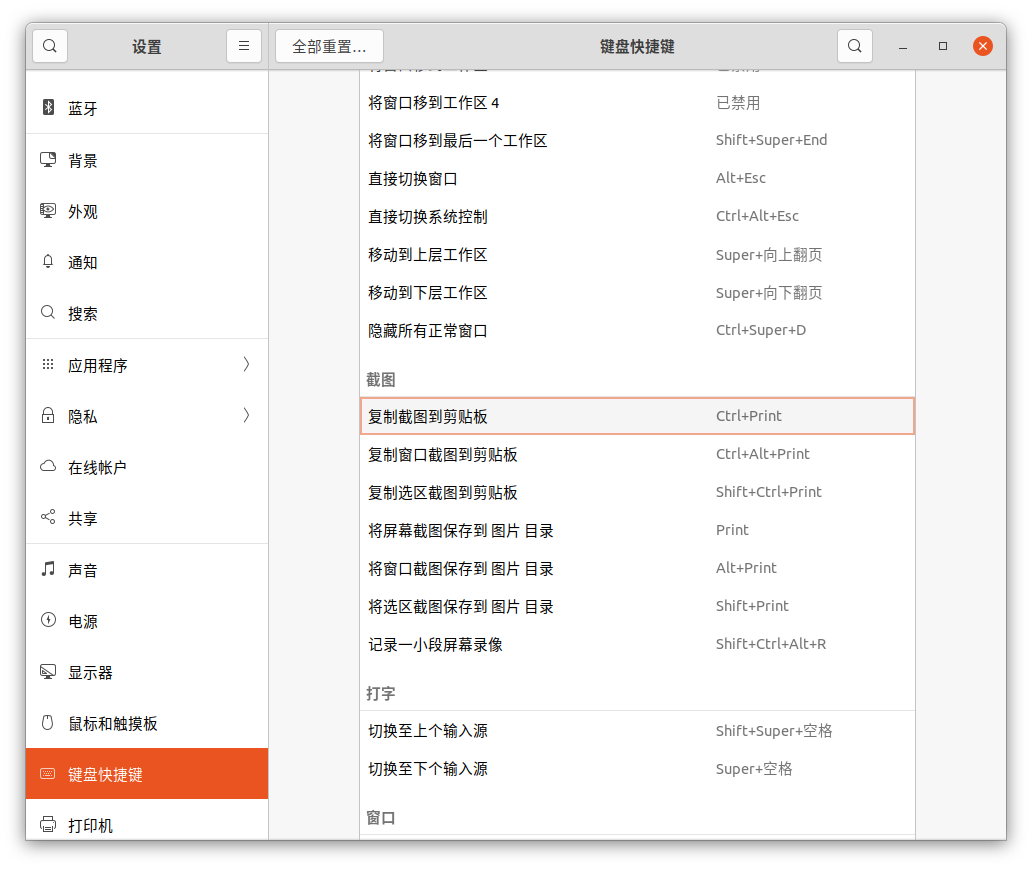
Task: Select the 隐藏所有正常窗口 row
Action: [x=637, y=330]
